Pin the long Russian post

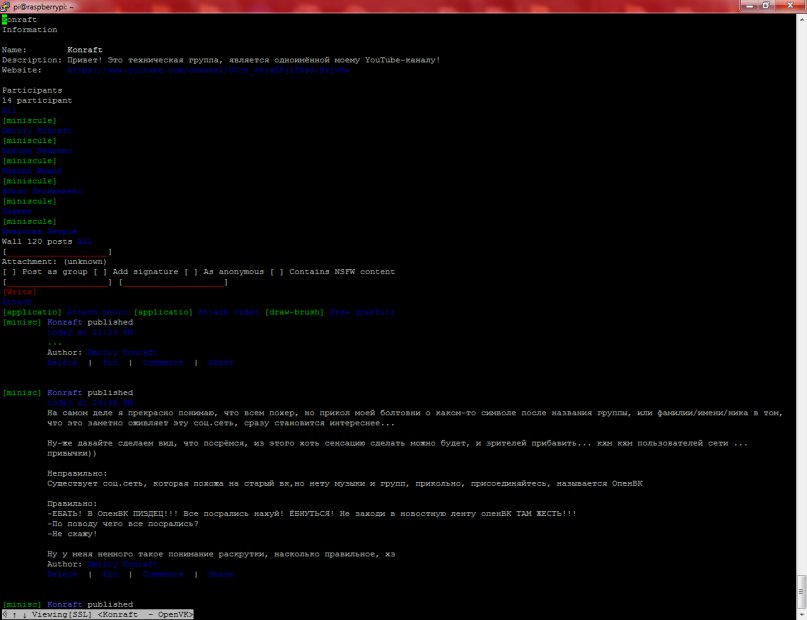110,574
